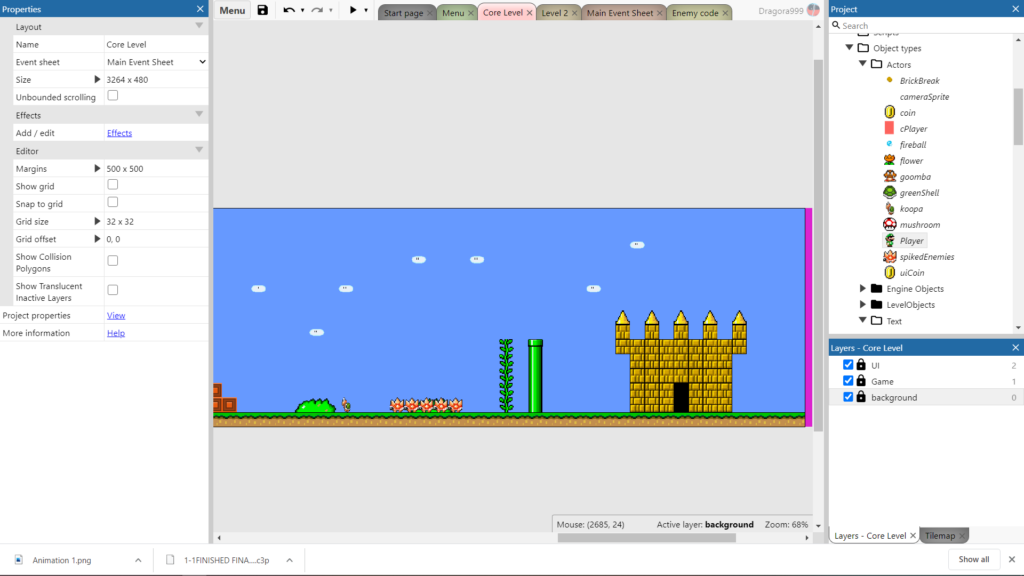Image resolution: width=1024 pixels, height=576 pixels.
Task: Select the greenShell object icon
Action: point(889,192)
